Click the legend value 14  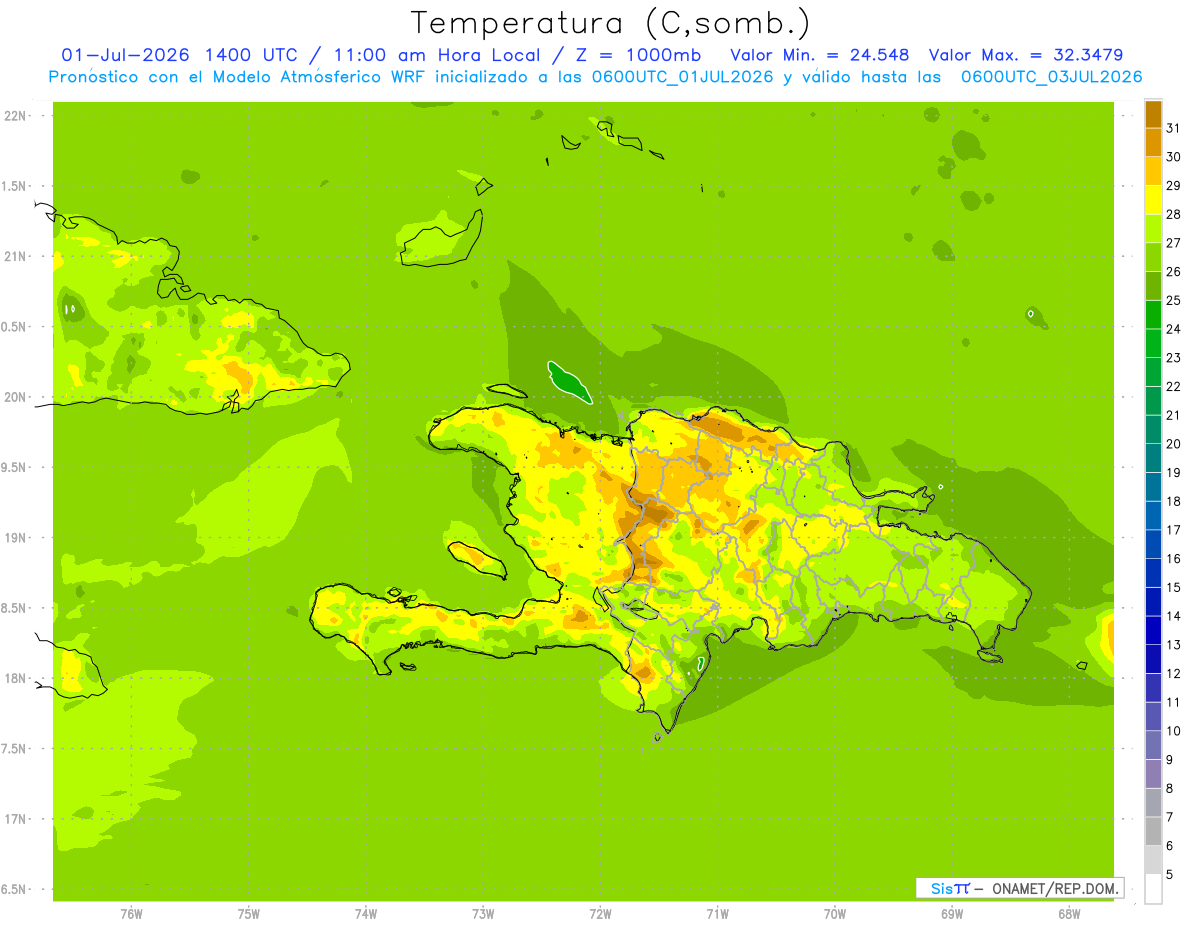point(1173,616)
